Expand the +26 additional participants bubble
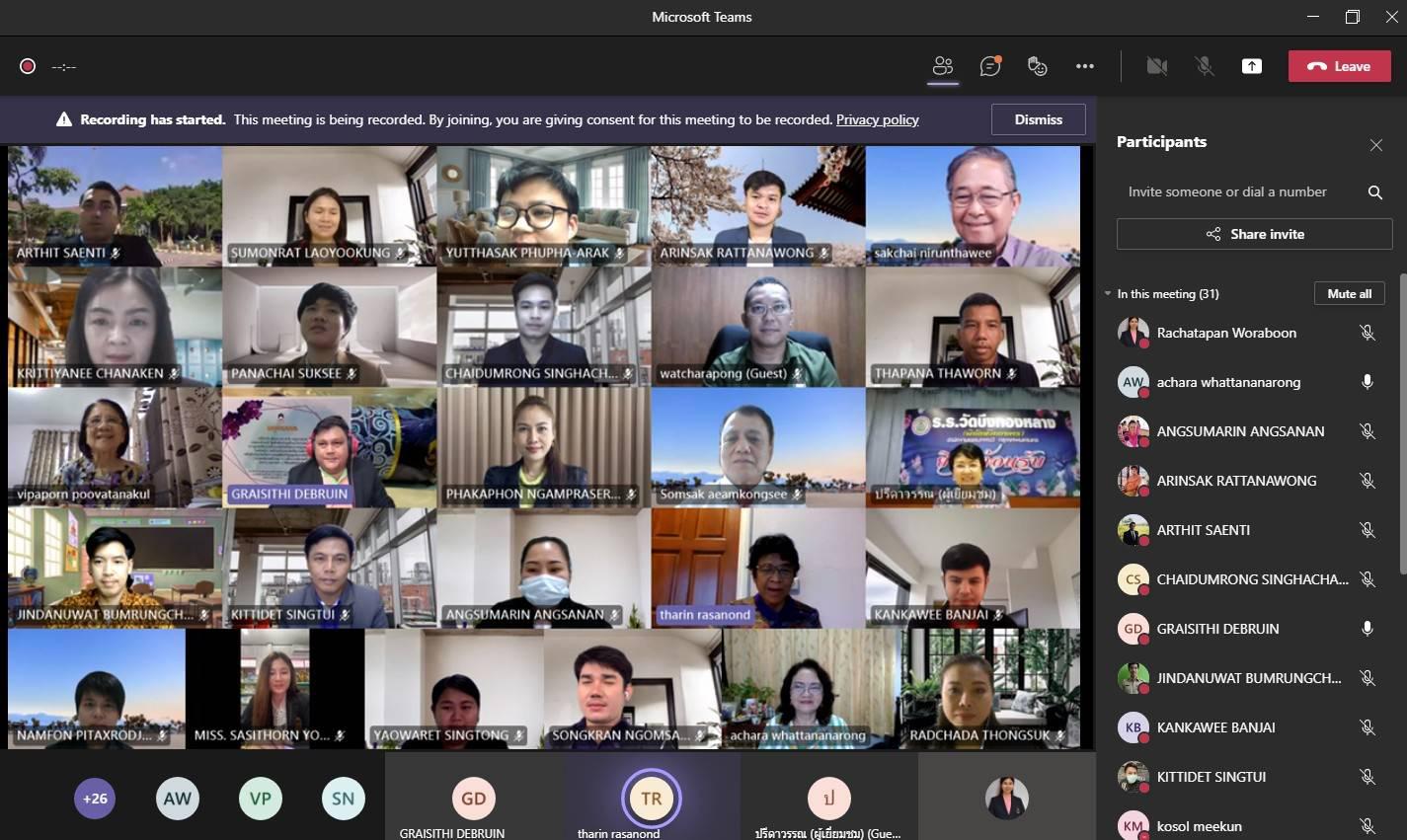 pos(95,799)
